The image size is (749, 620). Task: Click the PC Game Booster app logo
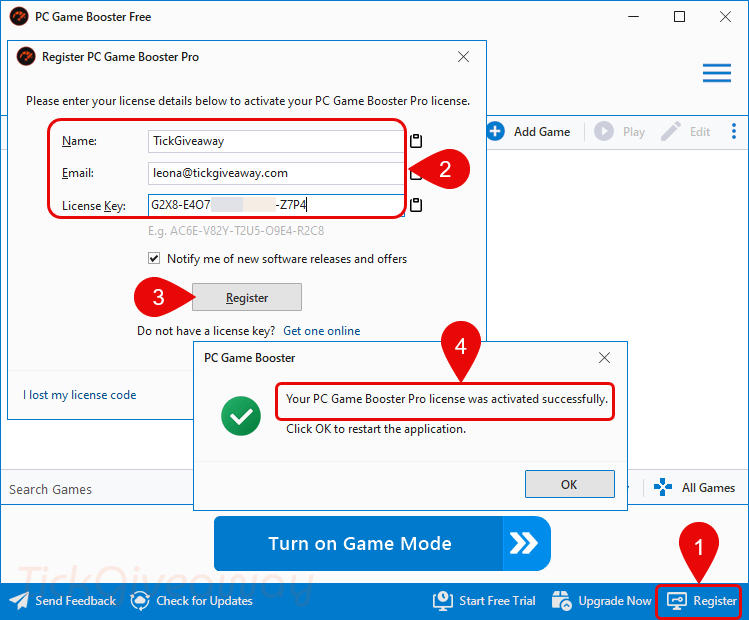(x=19, y=17)
